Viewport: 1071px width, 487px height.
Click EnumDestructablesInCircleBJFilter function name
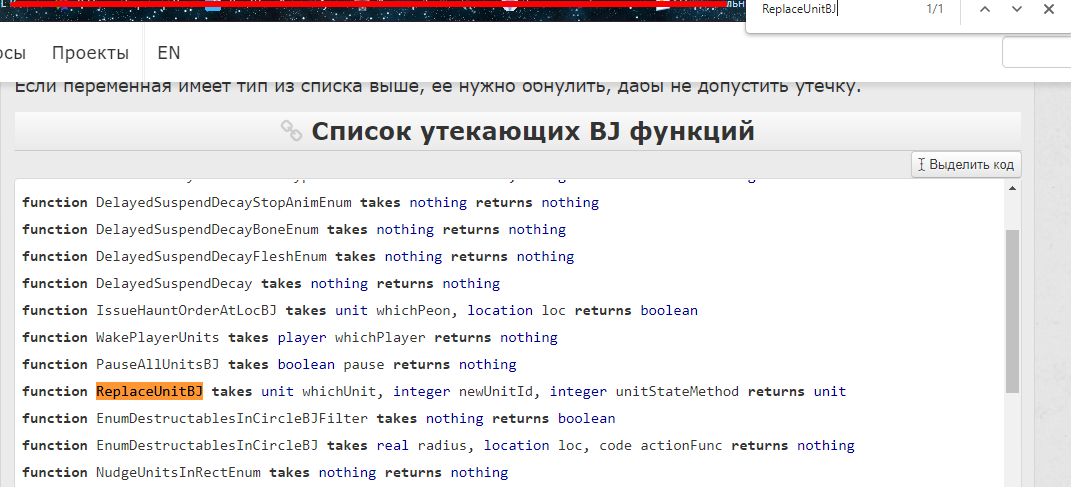[232, 419]
